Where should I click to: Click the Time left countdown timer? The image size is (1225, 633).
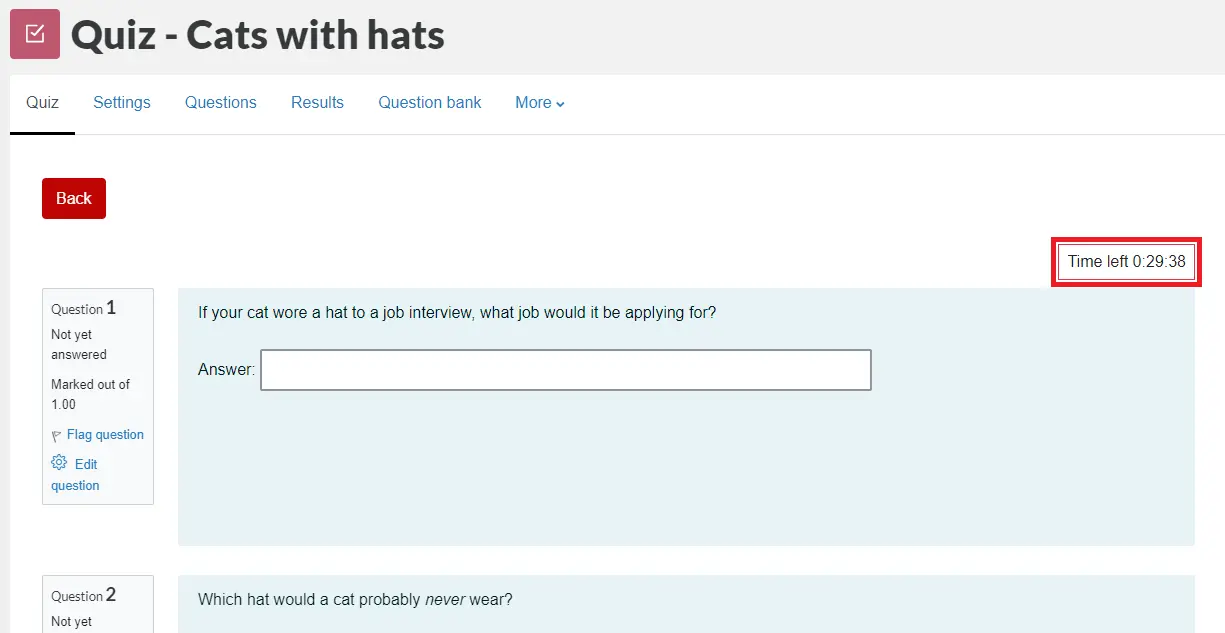coord(1126,262)
